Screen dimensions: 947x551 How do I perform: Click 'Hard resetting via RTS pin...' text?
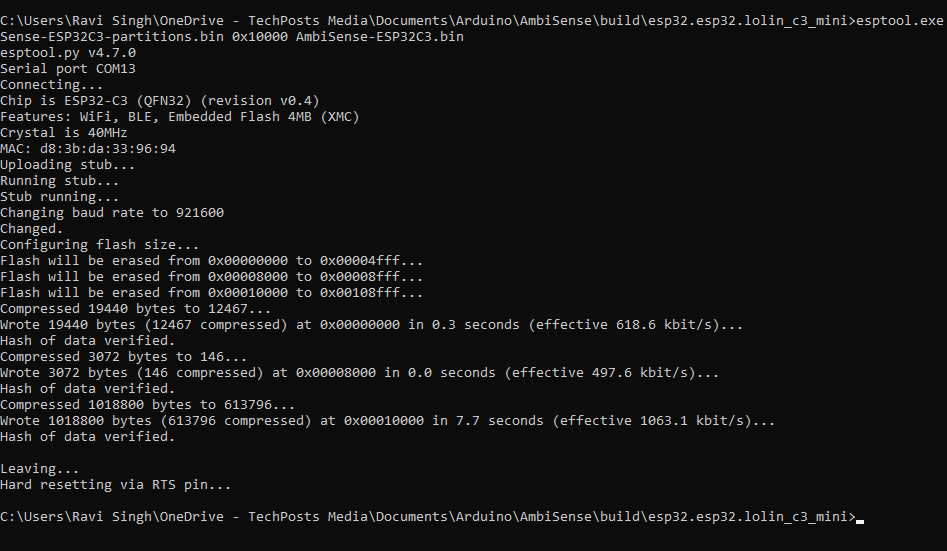pos(115,485)
